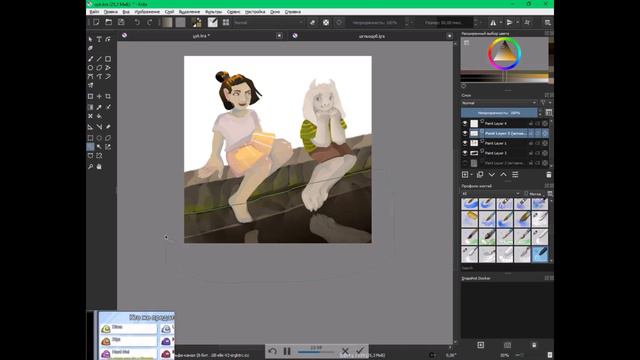Switch to the first document tab
This screenshot has width=640, height=360.
(x=201, y=36)
